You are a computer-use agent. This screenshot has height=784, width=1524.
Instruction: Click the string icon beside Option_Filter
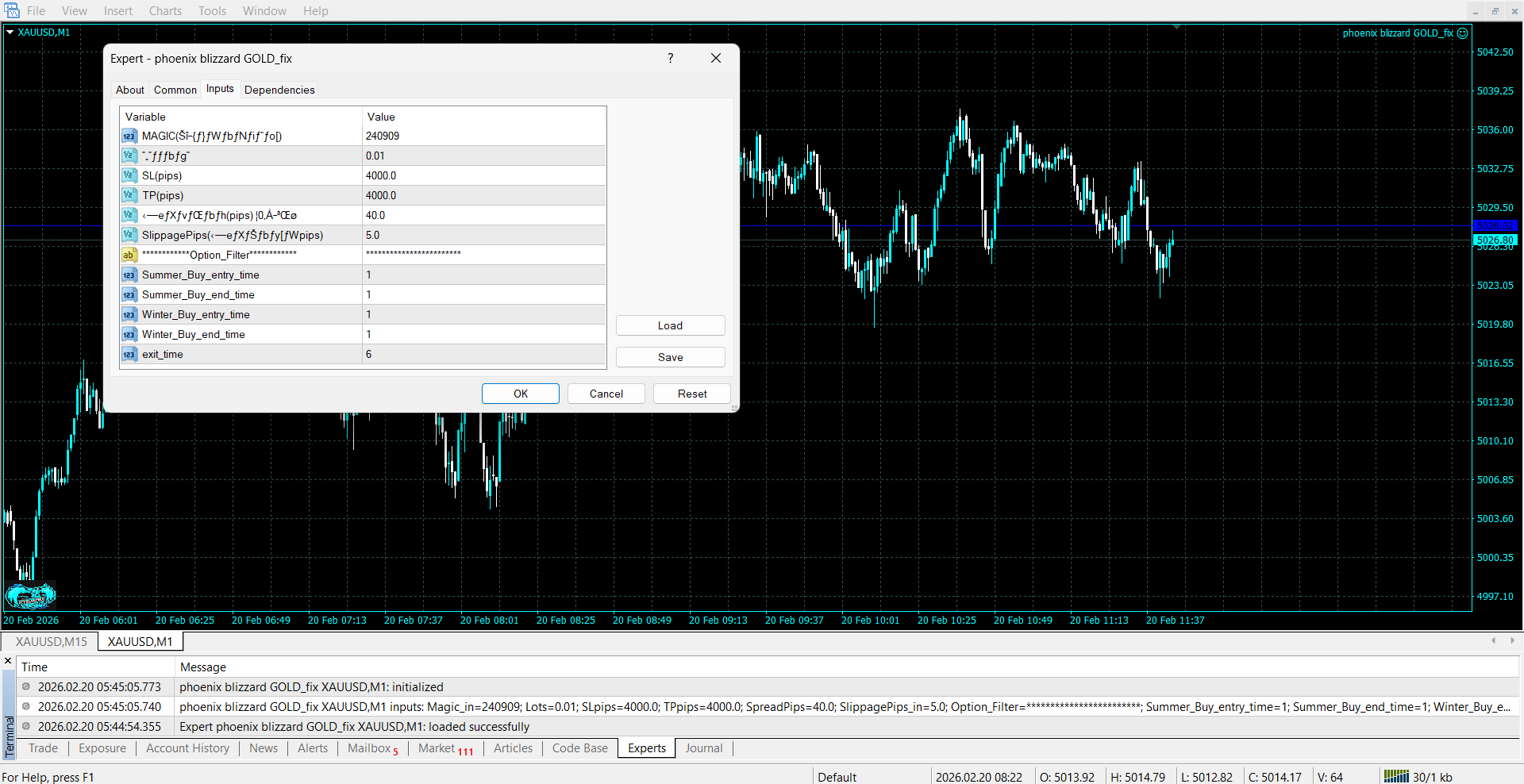pos(129,256)
